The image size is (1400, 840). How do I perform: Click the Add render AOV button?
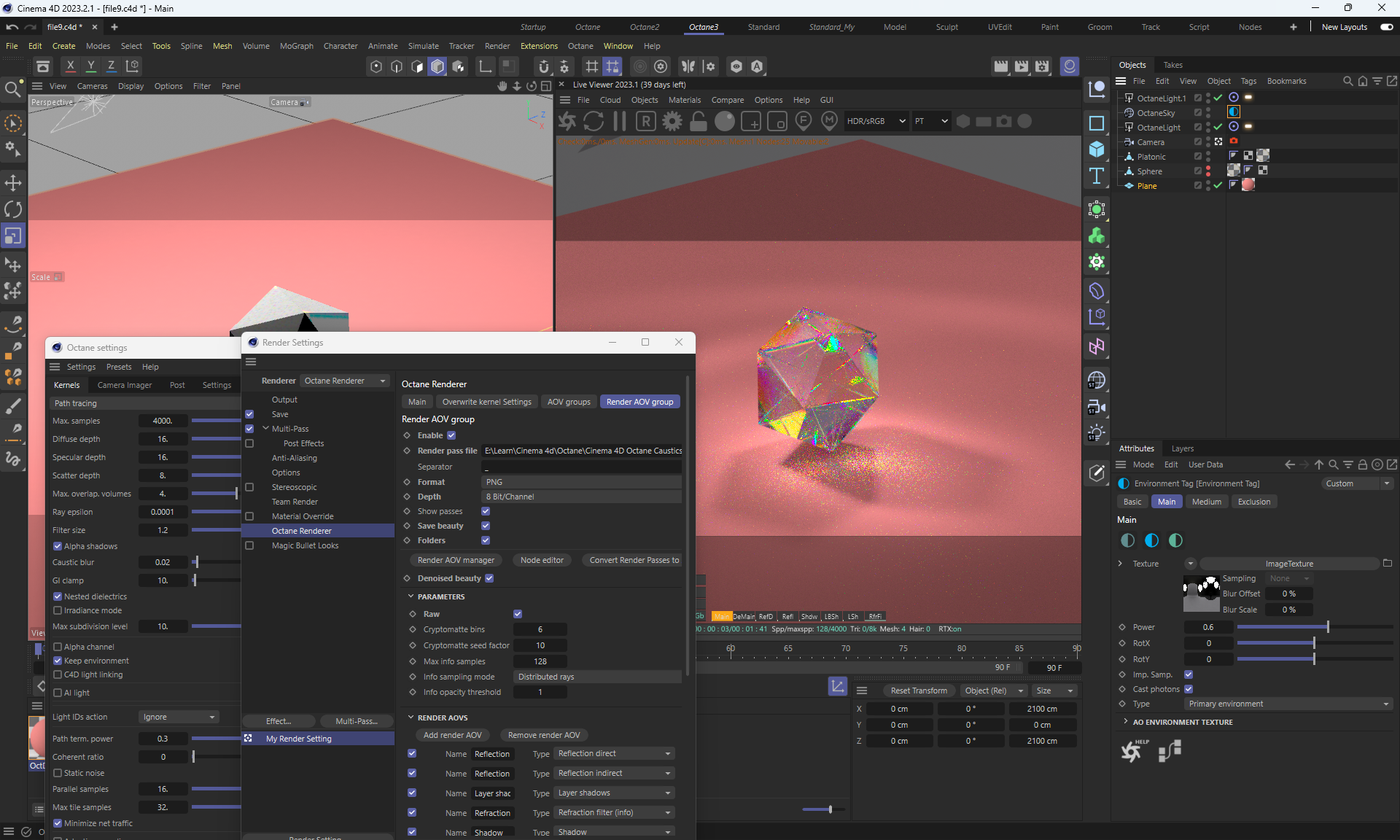[452, 735]
